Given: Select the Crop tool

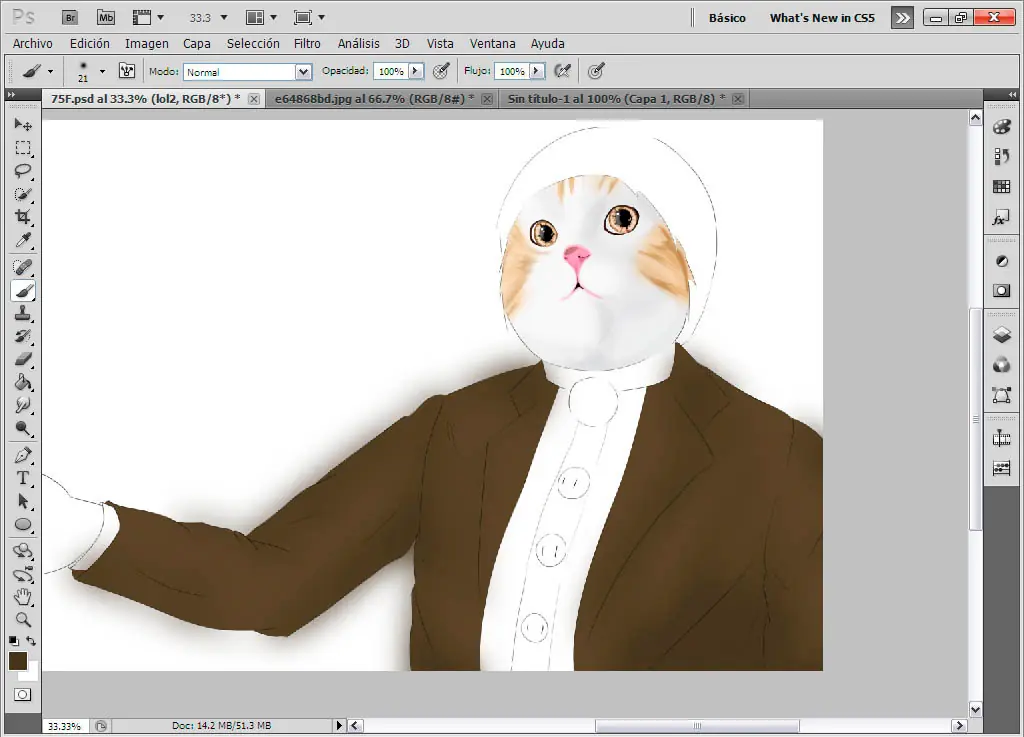Looking at the screenshot, I should pyautogui.click(x=23, y=217).
